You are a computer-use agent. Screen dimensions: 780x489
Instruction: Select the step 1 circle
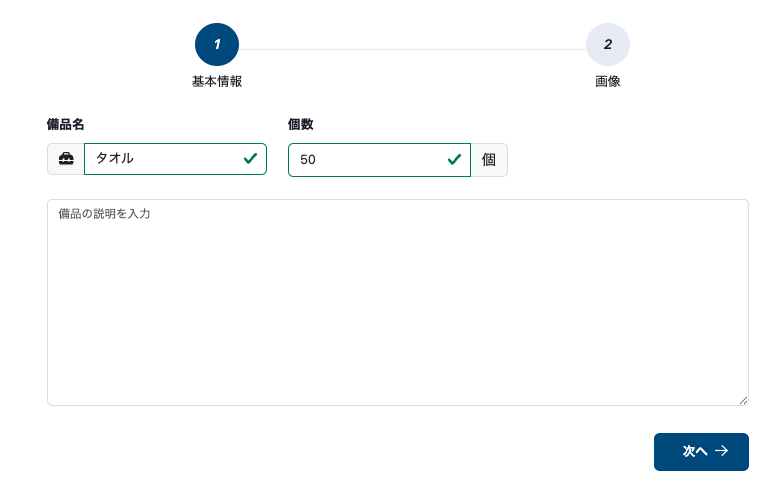click(x=217, y=44)
